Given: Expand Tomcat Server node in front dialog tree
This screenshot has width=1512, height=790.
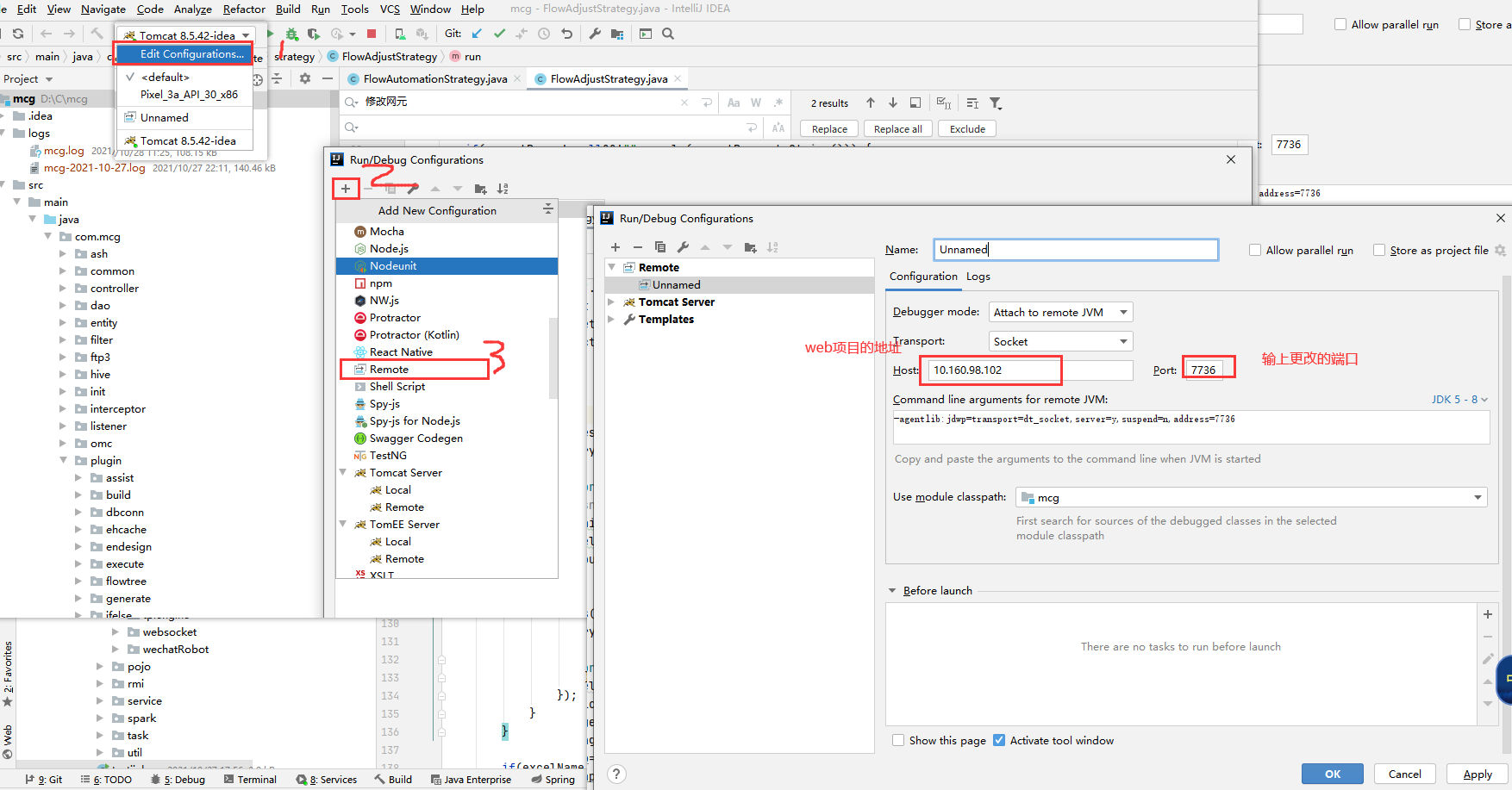Looking at the screenshot, I should 612,302.
